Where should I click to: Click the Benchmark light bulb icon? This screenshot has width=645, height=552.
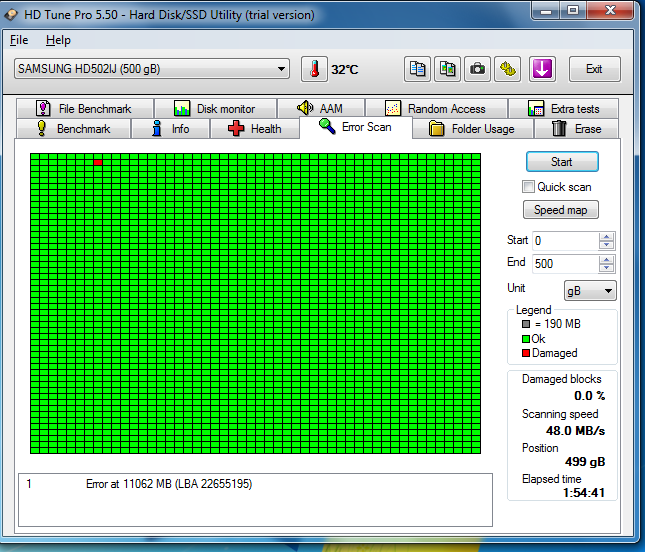42,128
